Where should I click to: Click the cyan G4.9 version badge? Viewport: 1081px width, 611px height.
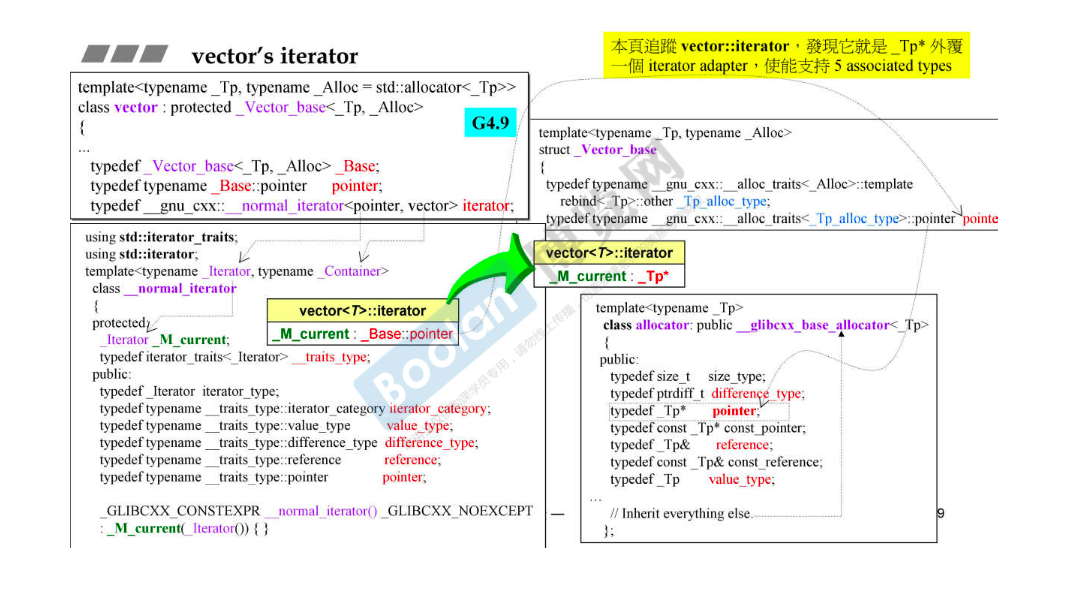[x=490, y=123]
